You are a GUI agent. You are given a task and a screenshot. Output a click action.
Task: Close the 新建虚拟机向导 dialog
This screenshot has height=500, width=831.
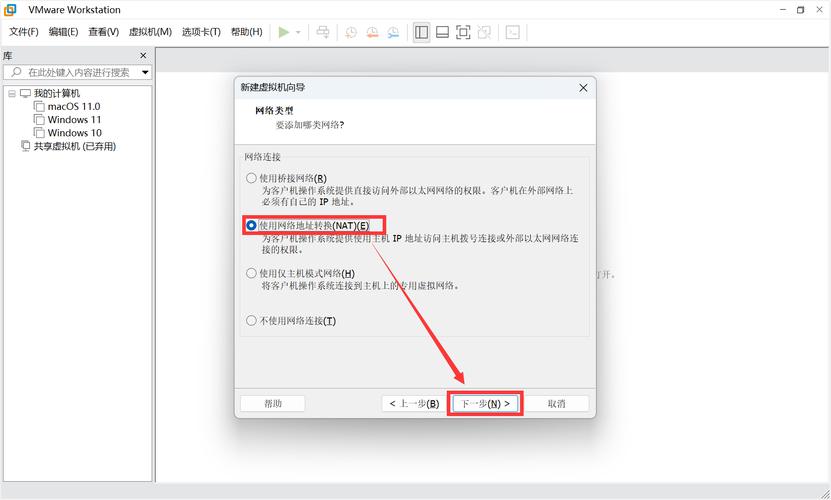click(x=583, y=87)
